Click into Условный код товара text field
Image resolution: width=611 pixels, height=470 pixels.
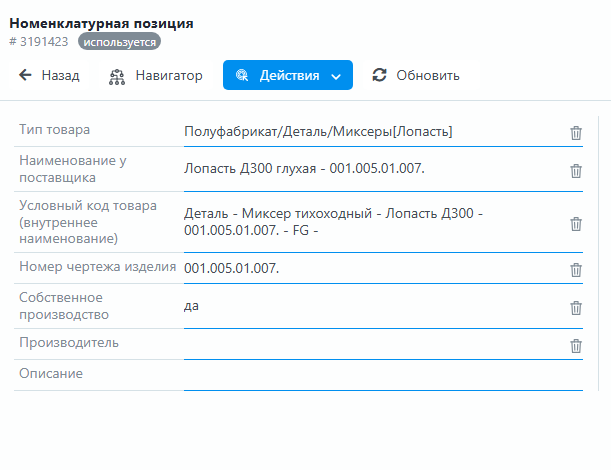click(x=370, y=223)
